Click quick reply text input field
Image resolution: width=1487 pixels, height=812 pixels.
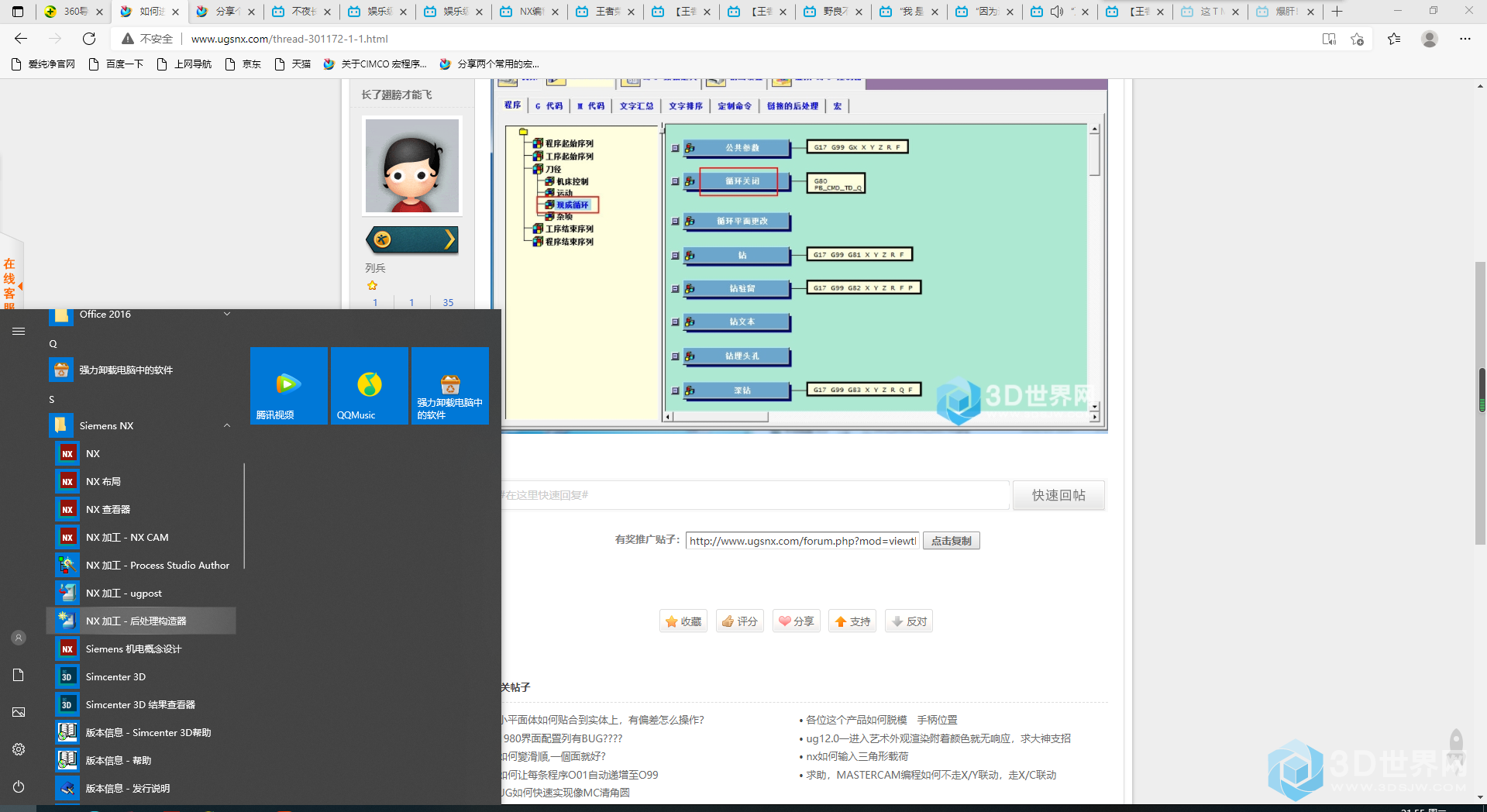[755, 495]
